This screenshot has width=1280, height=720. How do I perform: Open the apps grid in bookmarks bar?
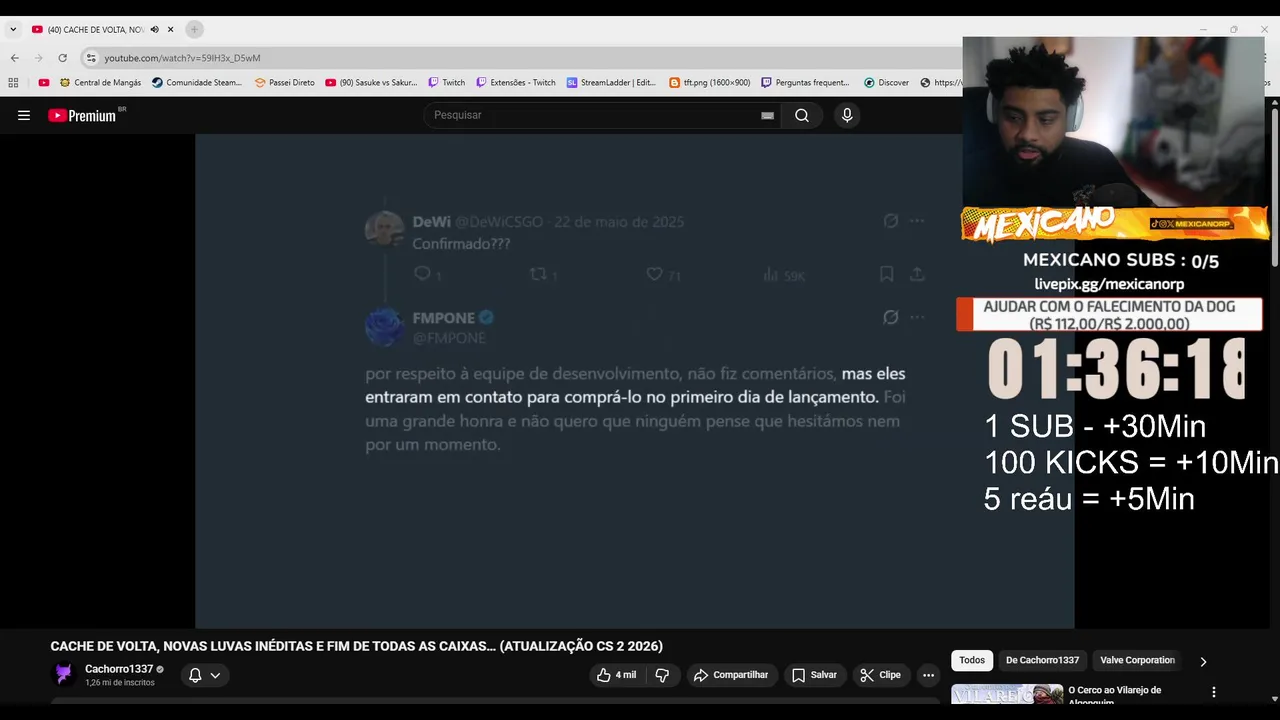[13, 83]
